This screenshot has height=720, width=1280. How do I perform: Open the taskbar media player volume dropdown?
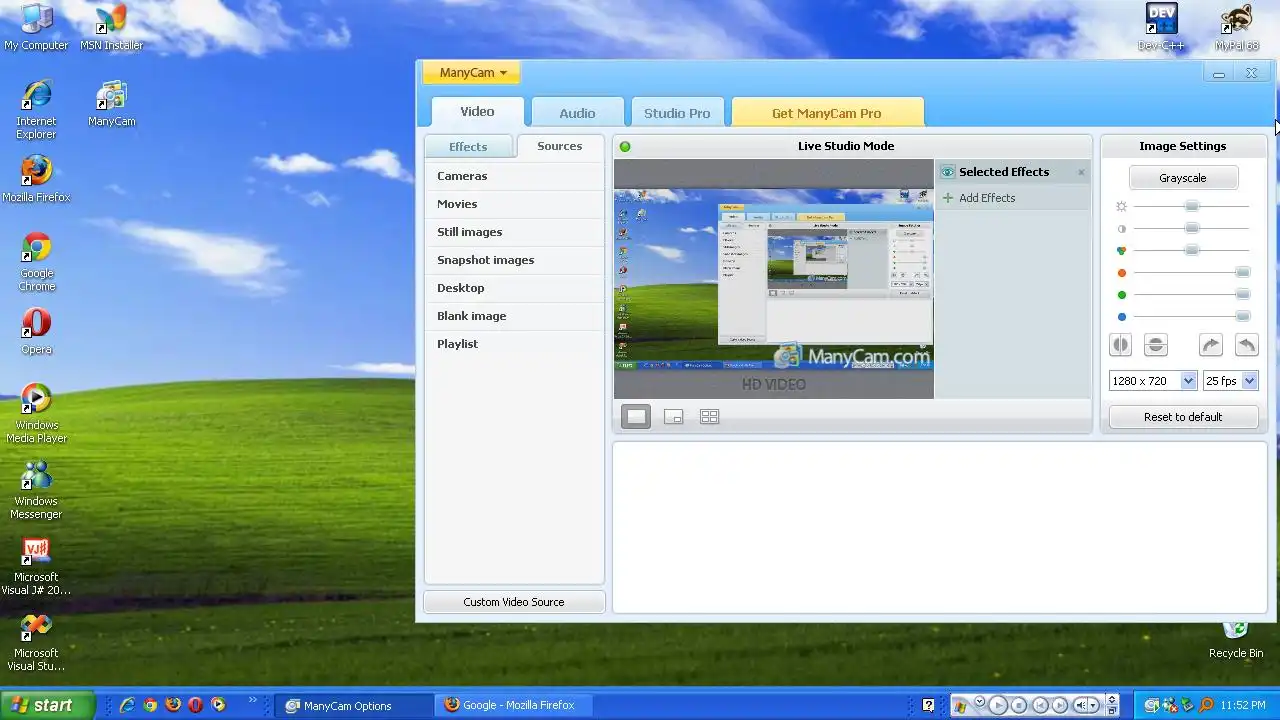(x=1093, y=706)
